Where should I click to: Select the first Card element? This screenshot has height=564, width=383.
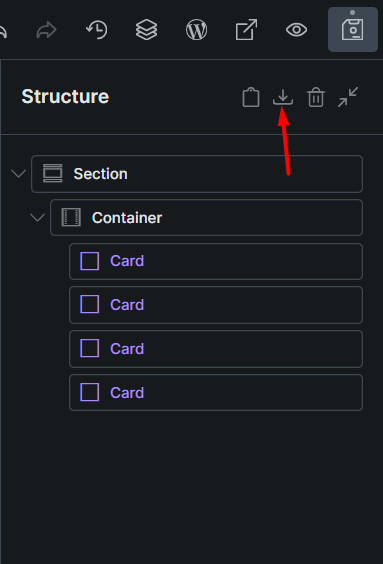(216, 261)
